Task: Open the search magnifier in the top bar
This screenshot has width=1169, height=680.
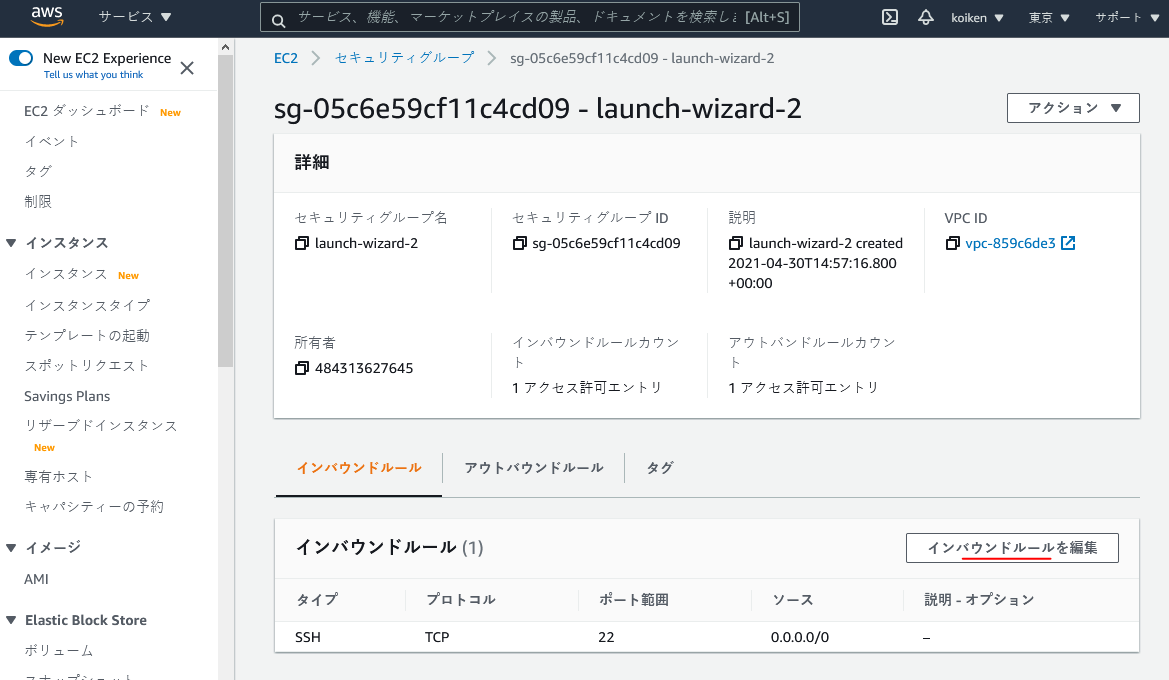Action: 278,18
